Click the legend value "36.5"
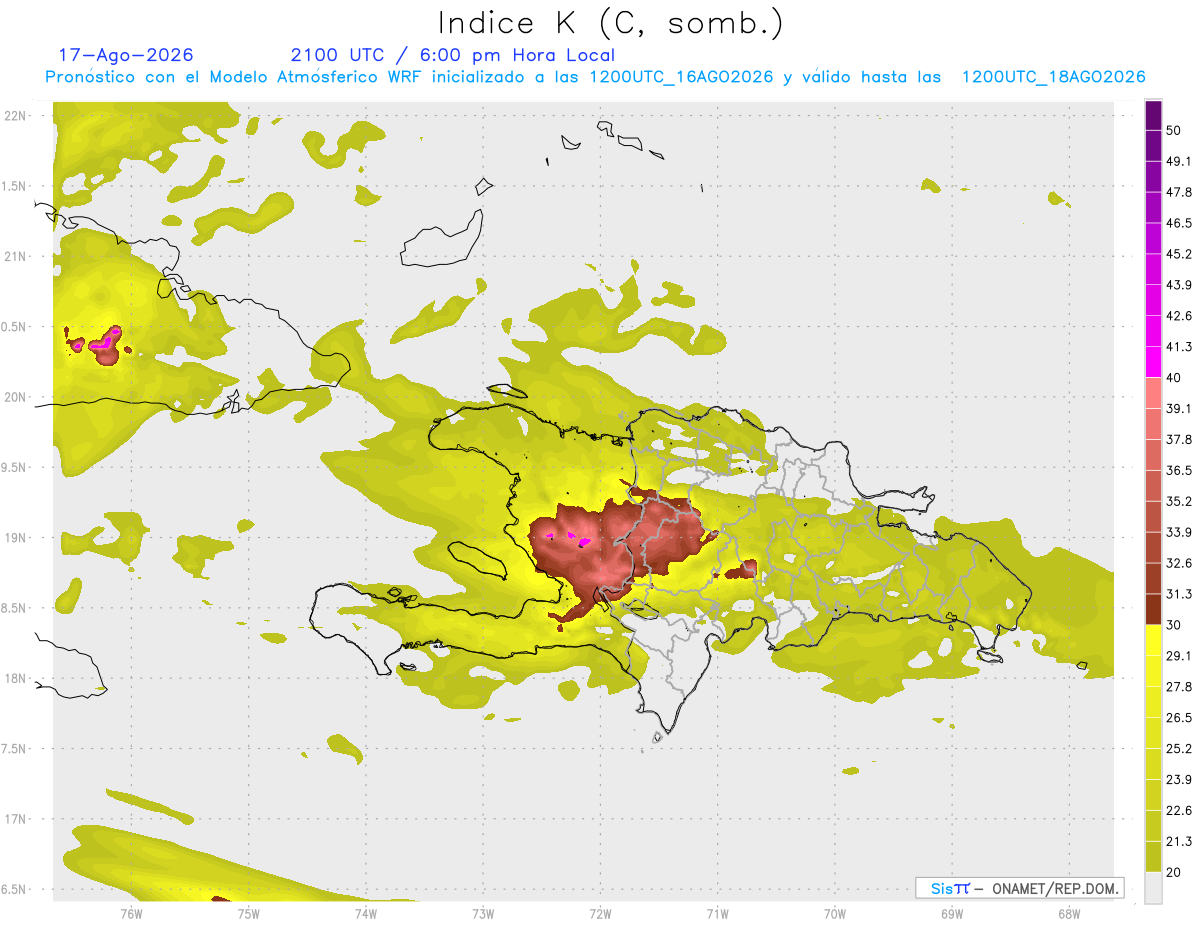 1179,470
